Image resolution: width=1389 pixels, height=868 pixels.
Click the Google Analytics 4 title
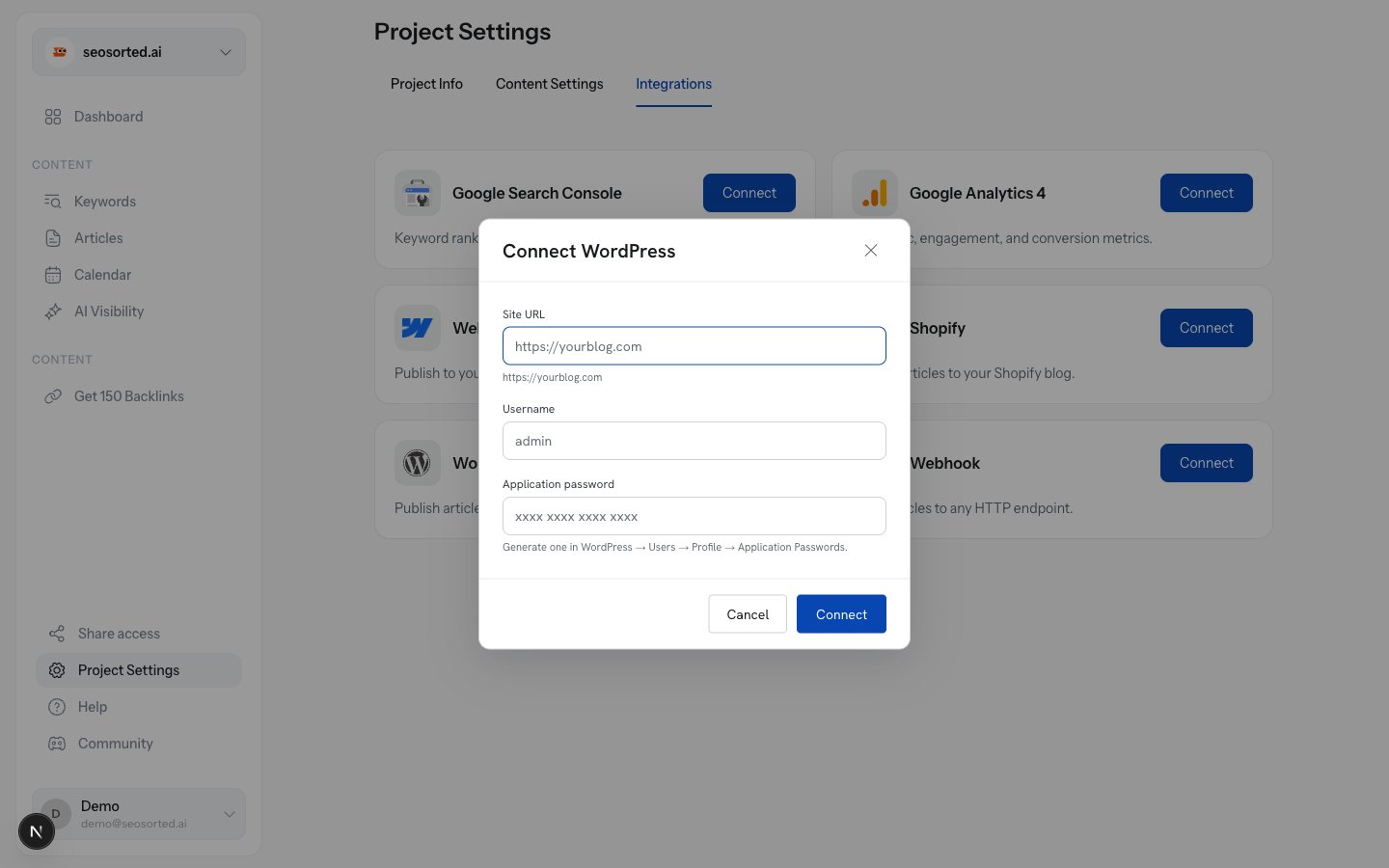(977, 193)
